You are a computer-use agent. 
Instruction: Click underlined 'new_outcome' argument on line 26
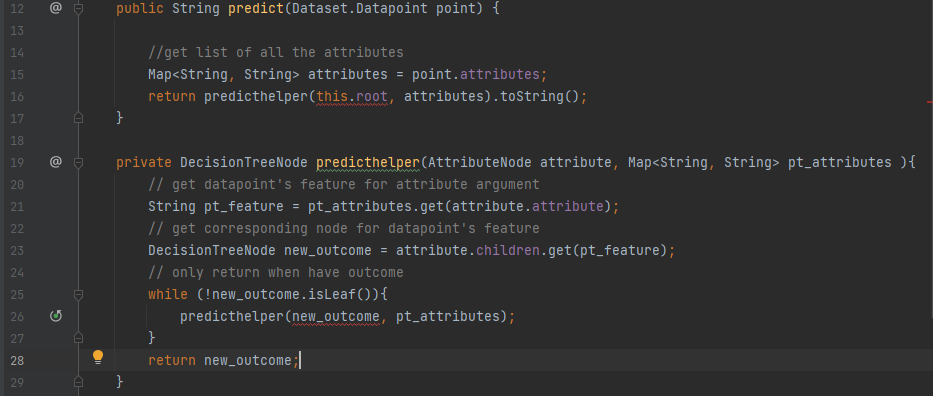(x=336, y=316)
